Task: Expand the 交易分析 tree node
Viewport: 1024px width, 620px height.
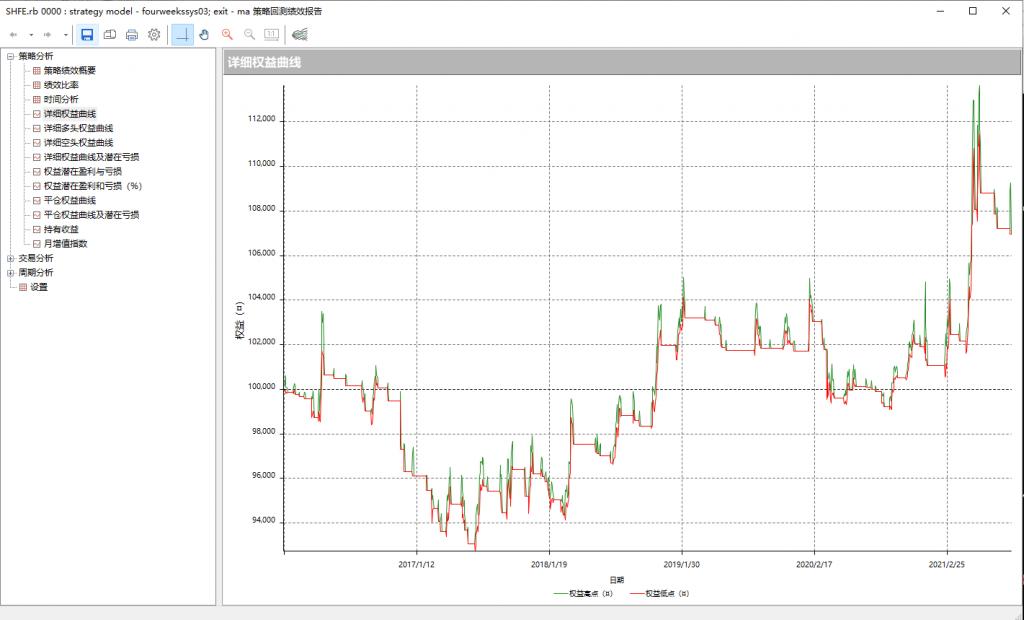Action: [10, 258]
